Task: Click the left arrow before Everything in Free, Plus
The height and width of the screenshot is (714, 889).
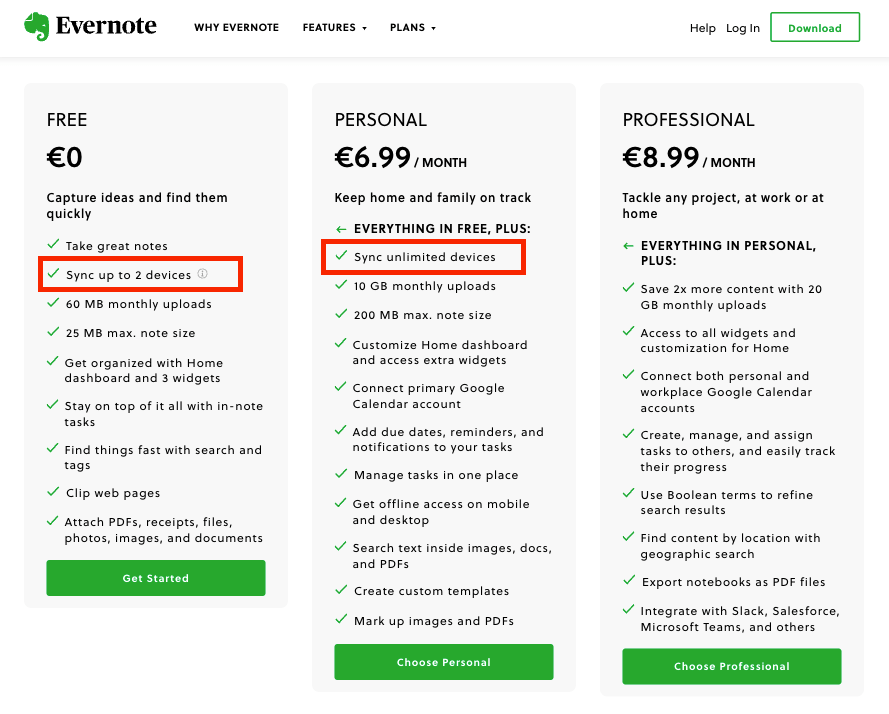Action: [x=341, y=229]
